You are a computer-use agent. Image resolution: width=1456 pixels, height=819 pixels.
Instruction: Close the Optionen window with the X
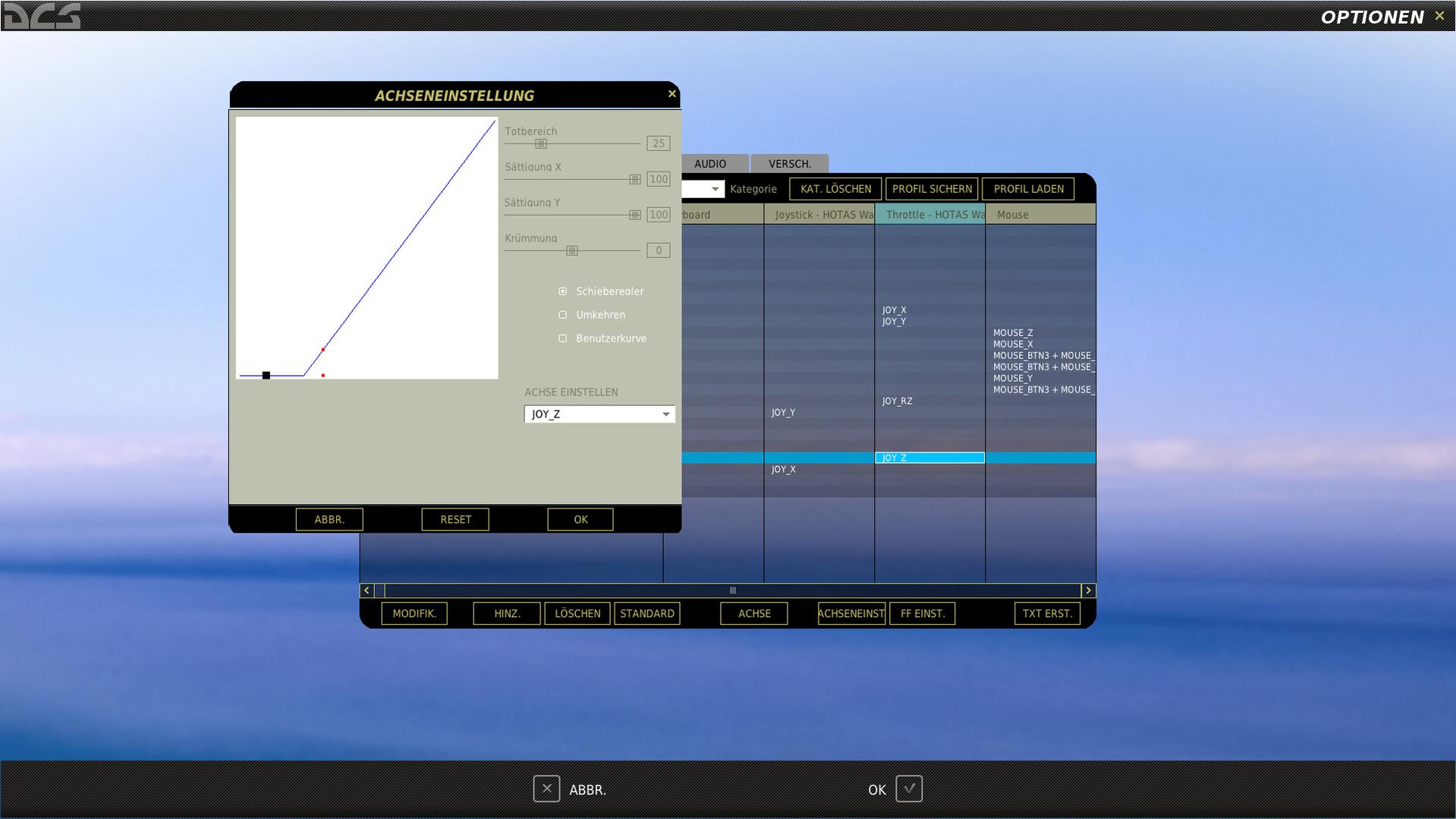(1439, 16)
